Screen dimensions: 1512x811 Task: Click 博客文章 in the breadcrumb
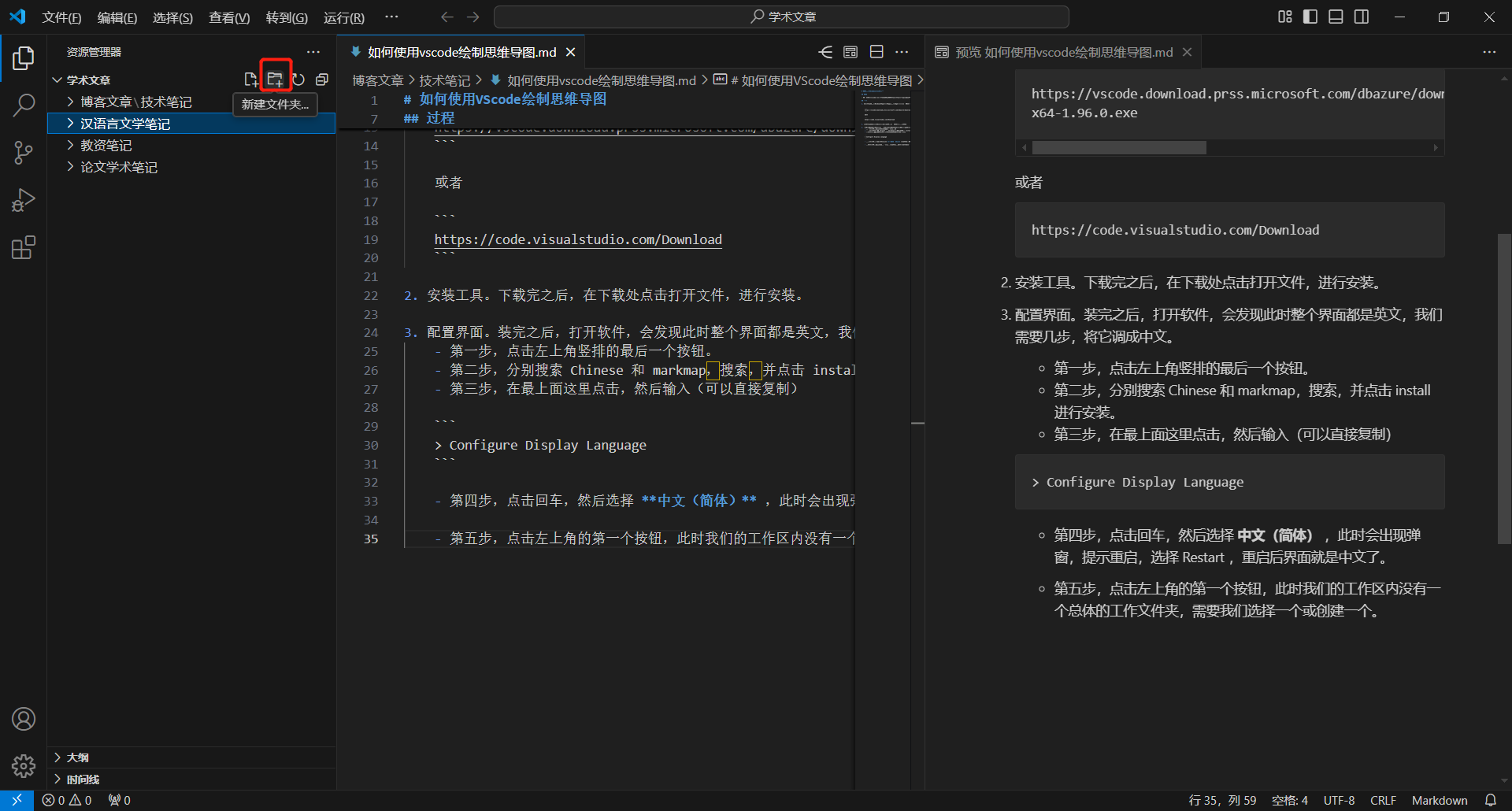pos(378,80)
